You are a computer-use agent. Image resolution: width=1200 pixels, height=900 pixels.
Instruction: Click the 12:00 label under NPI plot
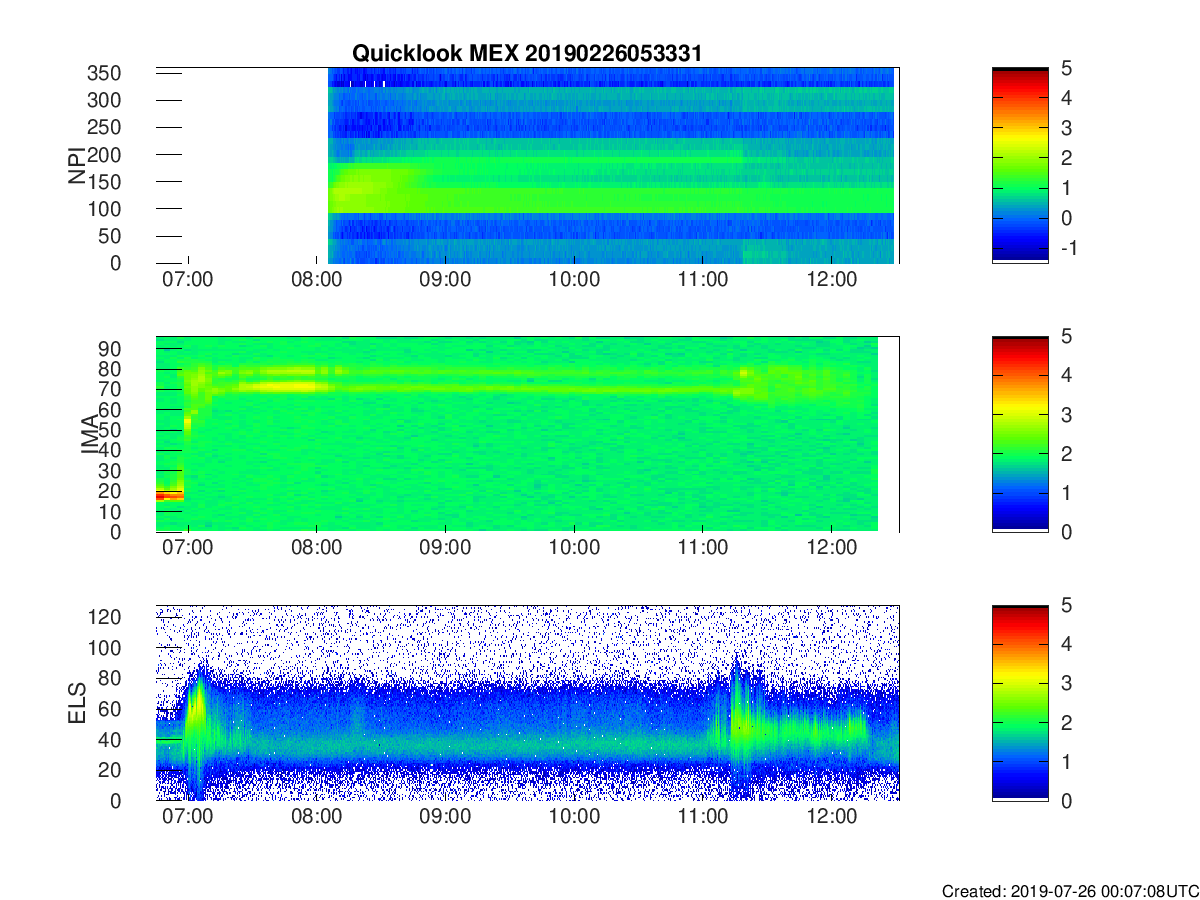coord(832,279)
